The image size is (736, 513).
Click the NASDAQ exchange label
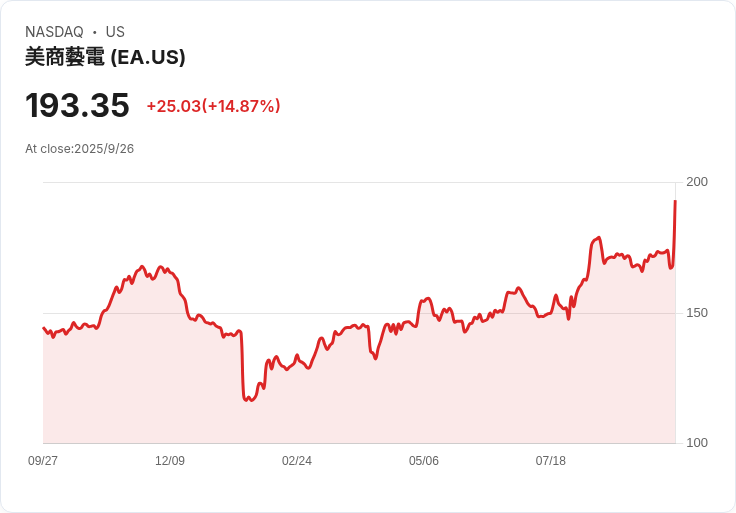tap(54, 32)
